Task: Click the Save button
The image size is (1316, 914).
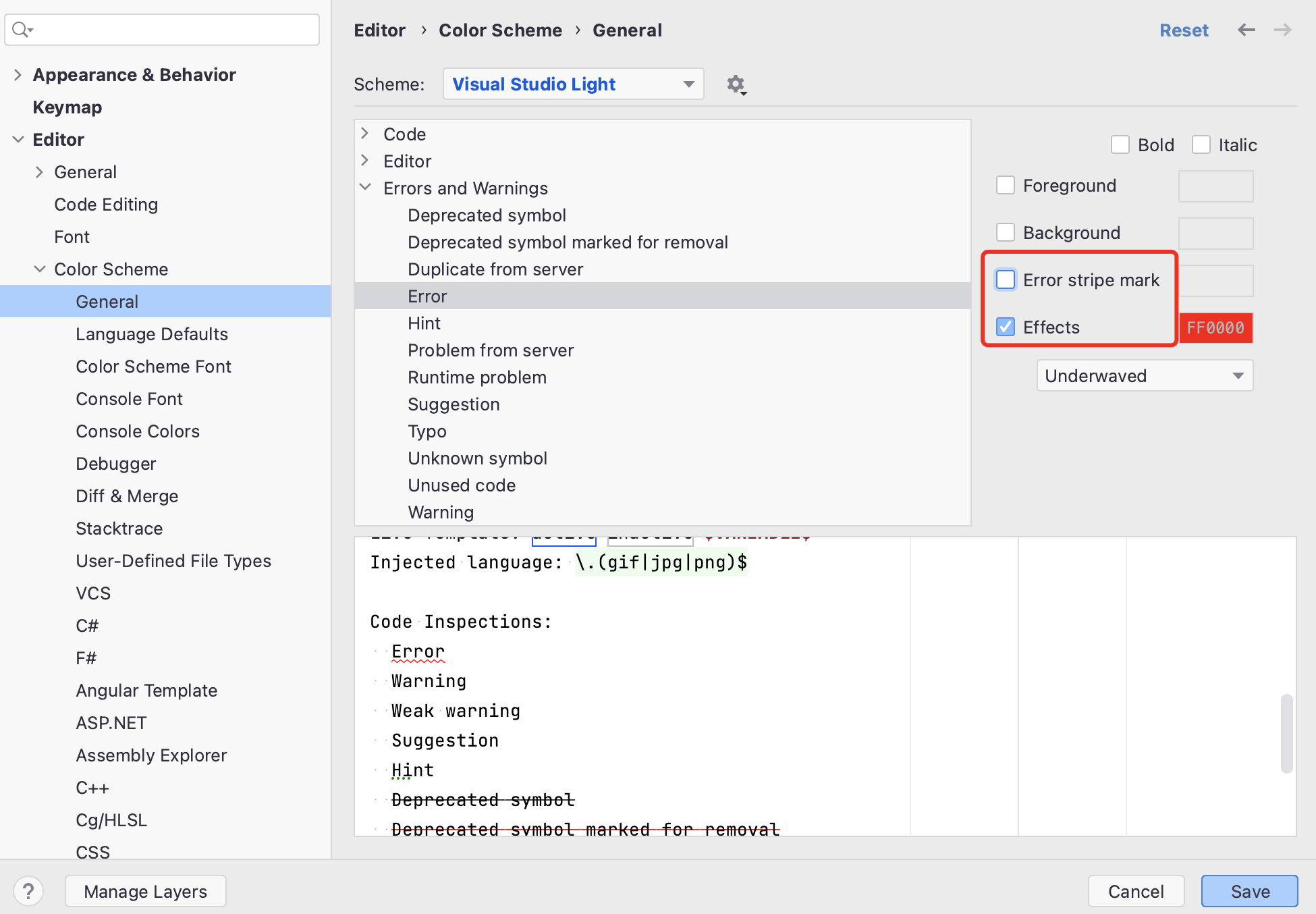Action: point(1249,891)
